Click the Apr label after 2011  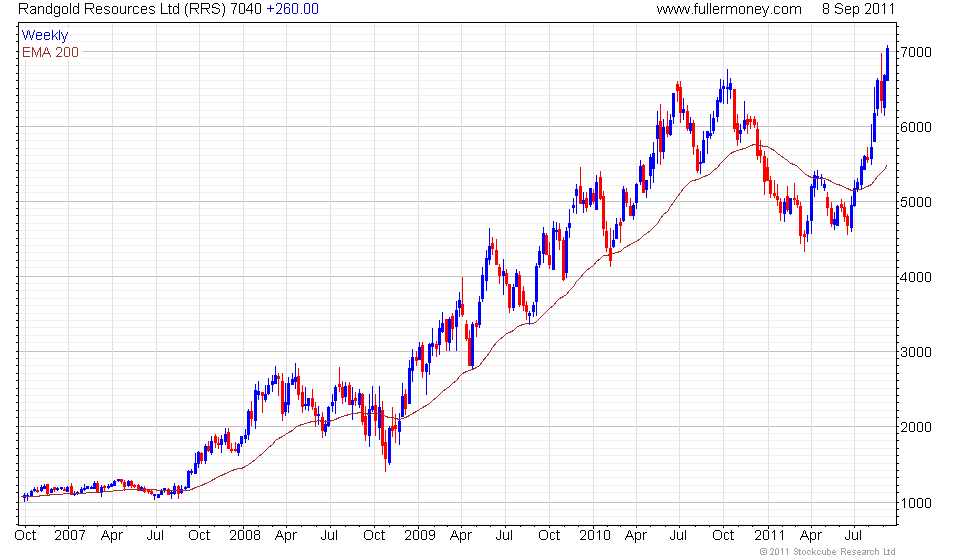(x=811, y=536)
